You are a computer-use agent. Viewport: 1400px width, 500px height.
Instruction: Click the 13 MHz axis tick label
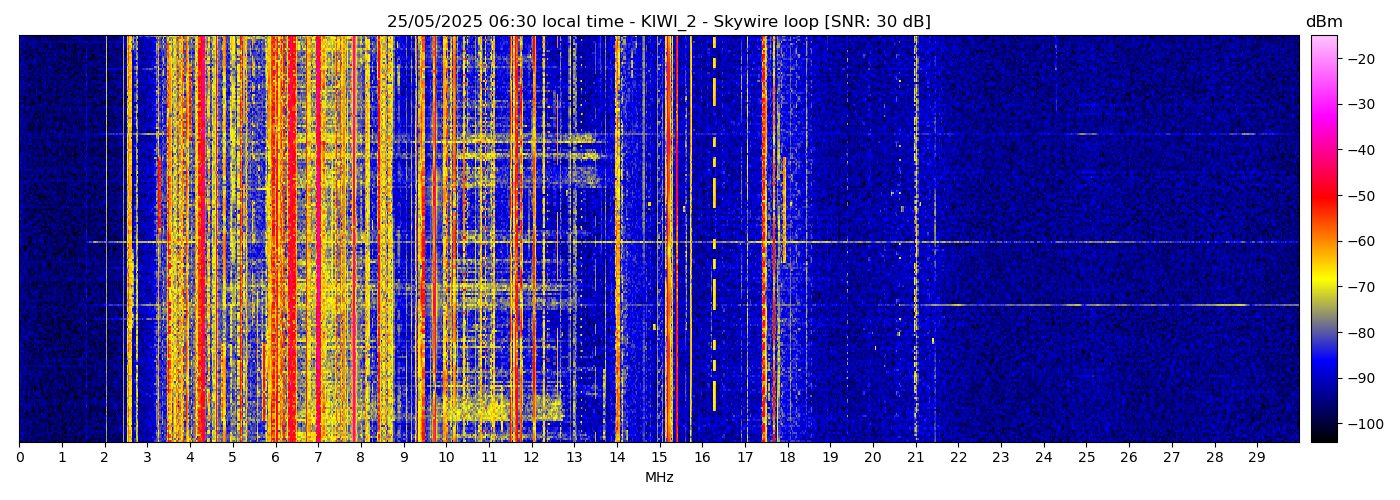tap(574, 457)
